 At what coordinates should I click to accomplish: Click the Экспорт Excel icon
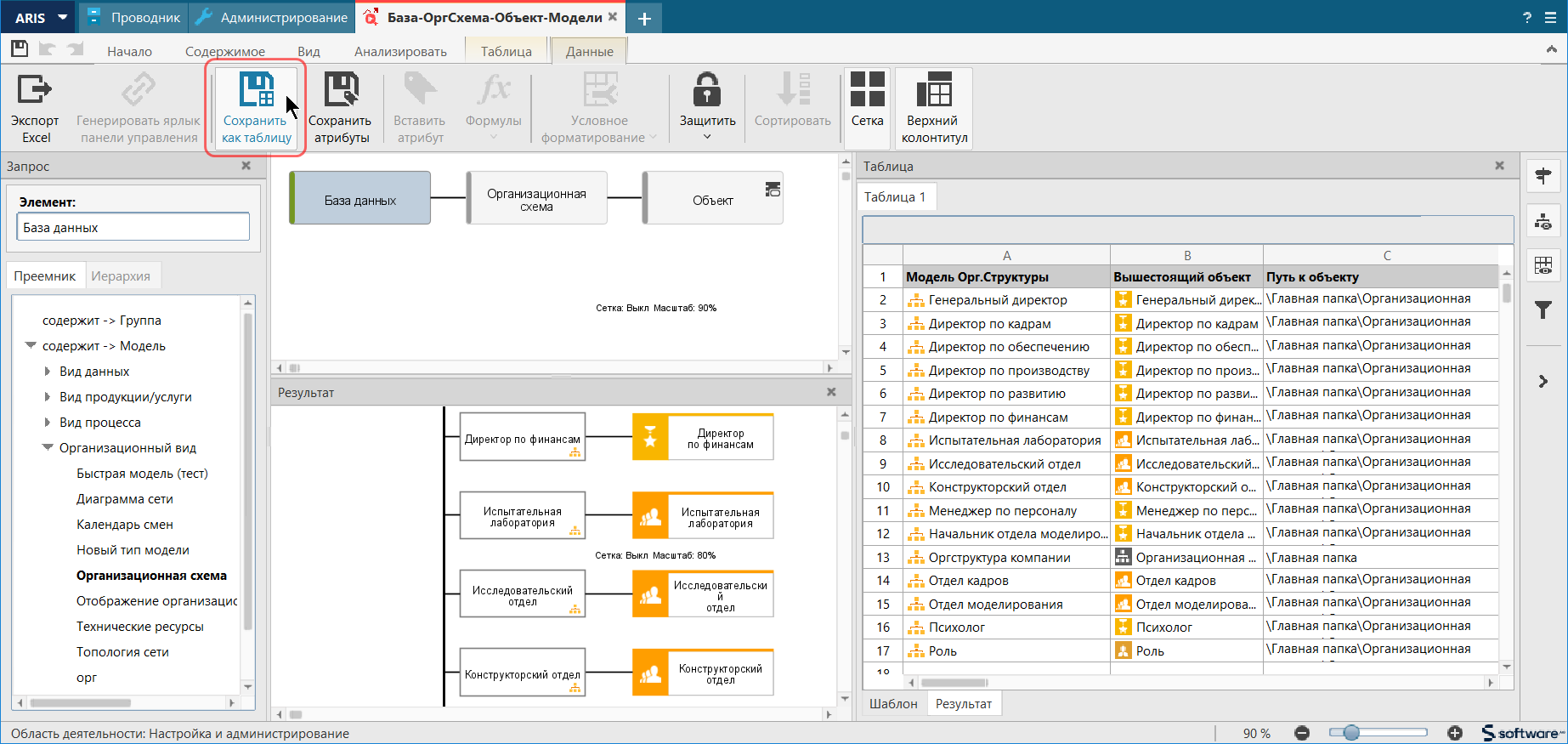[x=35, y=88]
